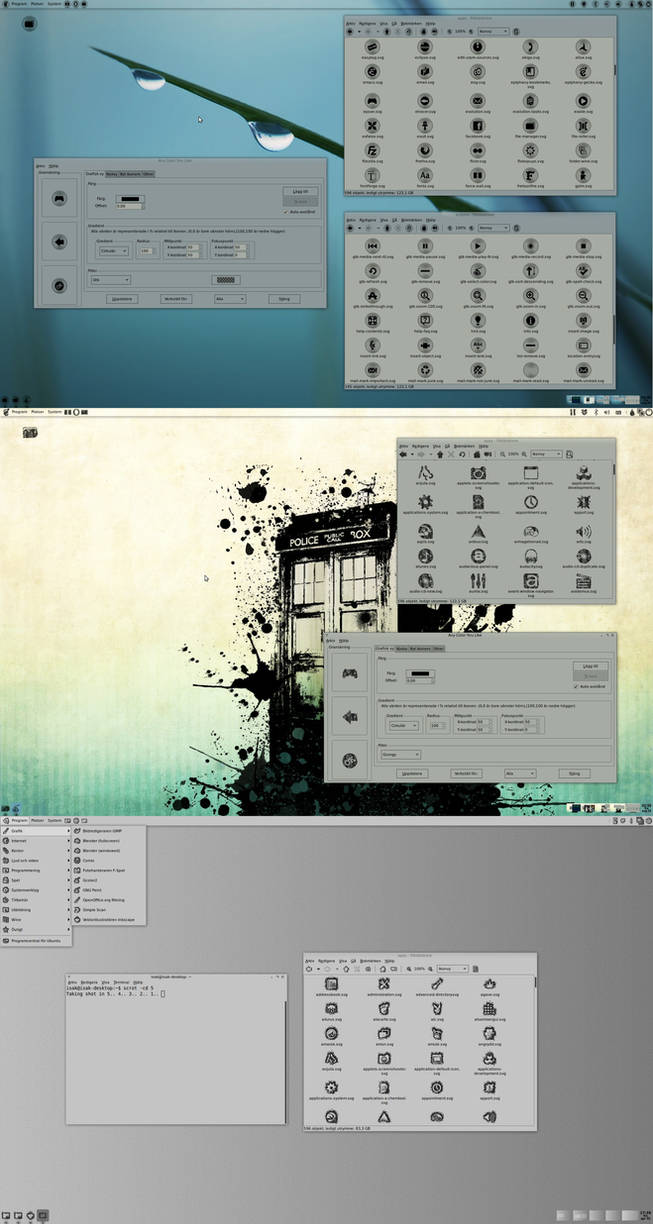
Task: Launch Vektorillustratören Inkscape from submenu
Action: coord(109,919)
